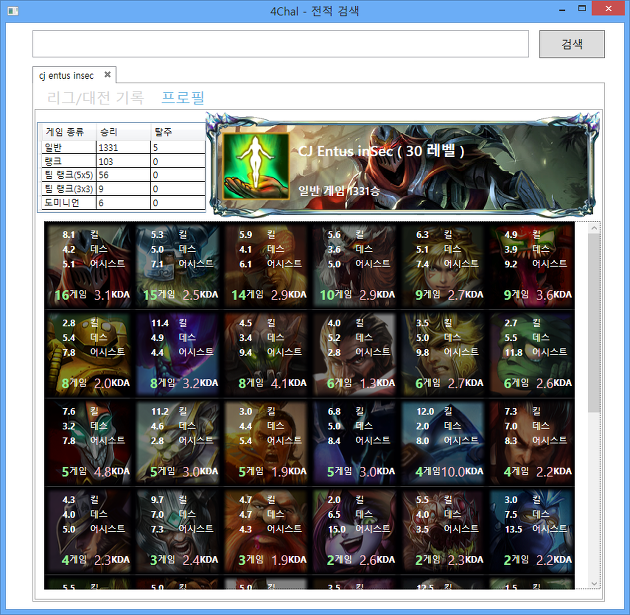Close the cj entus insec tab
Image resolution: width=630 pixels, height=615 pixels.
pos(107,75)
